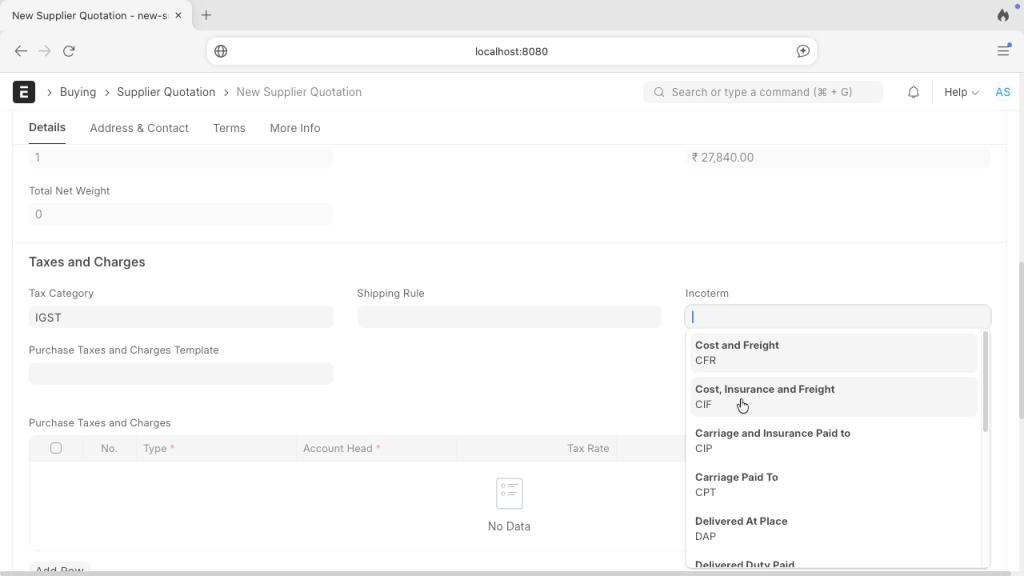
Task: Toggle select-all checkbox in taxes table
Action: (56, 448)
